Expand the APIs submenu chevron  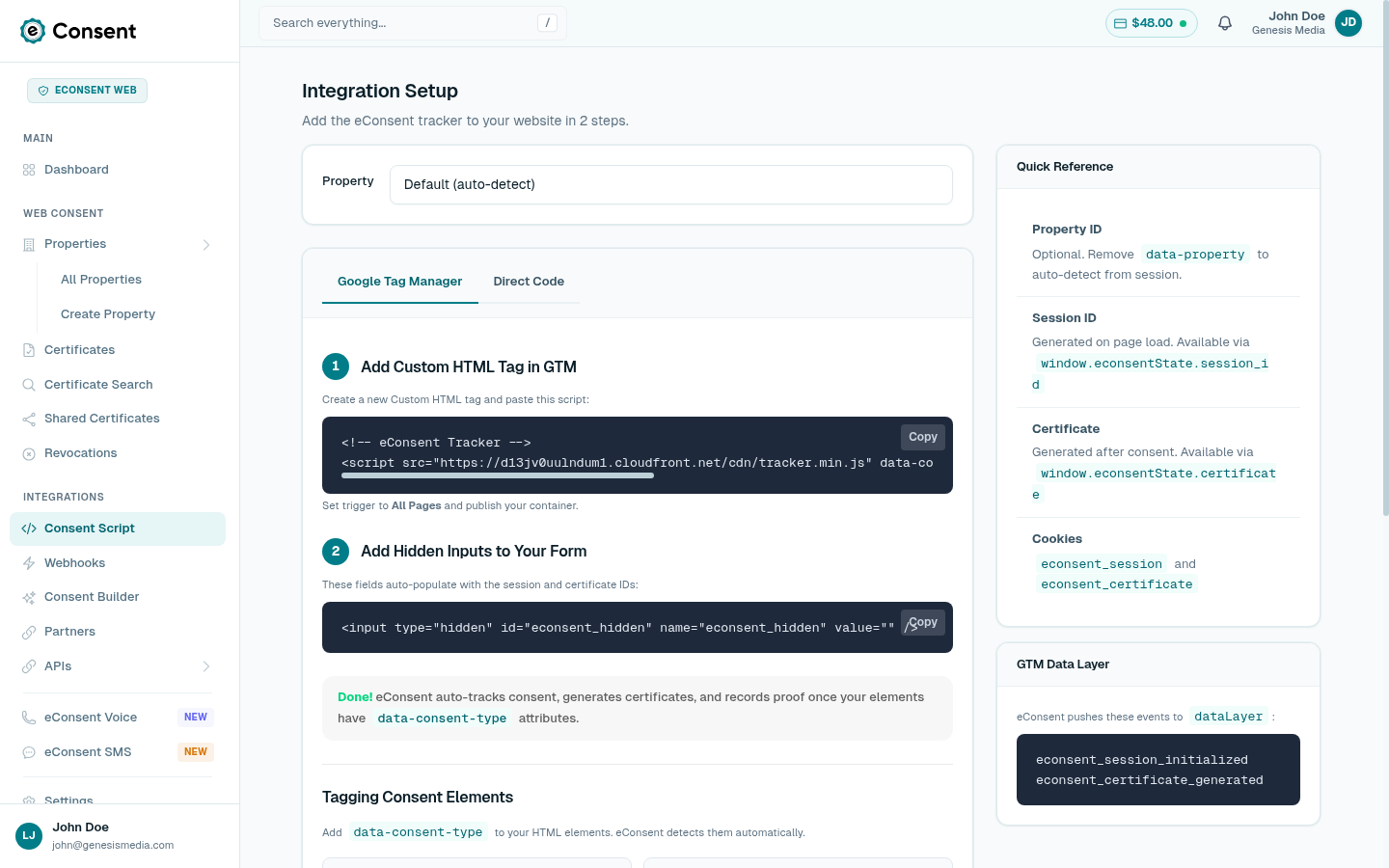(x=206, y=666)
